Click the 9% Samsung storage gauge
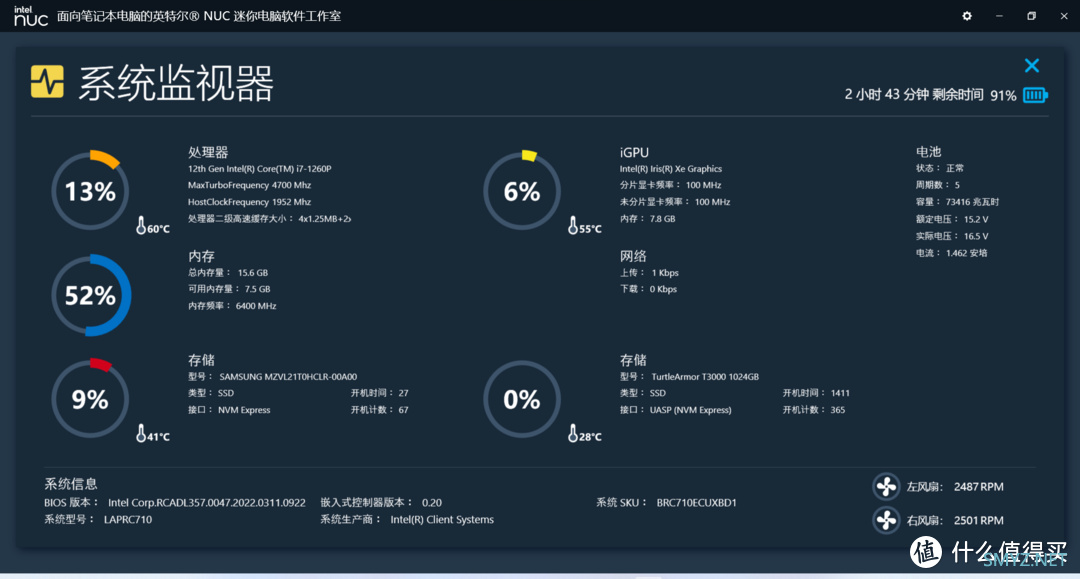Viewport: 1080px width, 579px height. (x=90, y=399)
